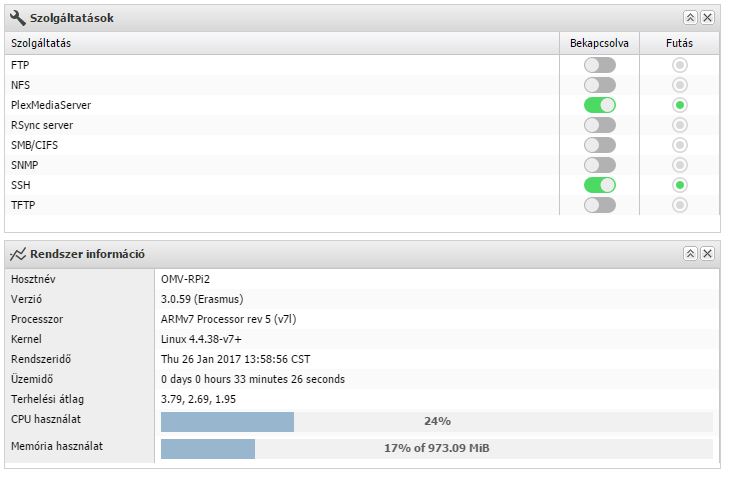Click the SNMP running status indicator
Viewport: 732px width, 480px height.
680,165
